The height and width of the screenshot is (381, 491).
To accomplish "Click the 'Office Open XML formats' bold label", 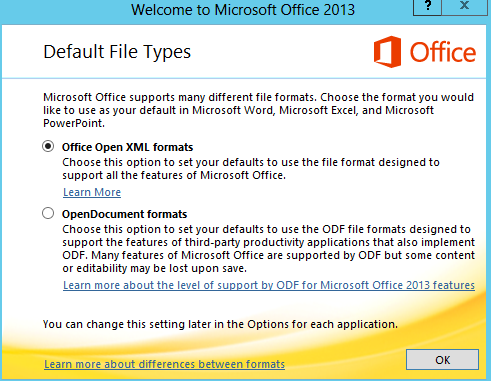I will [x=127, y=147].
